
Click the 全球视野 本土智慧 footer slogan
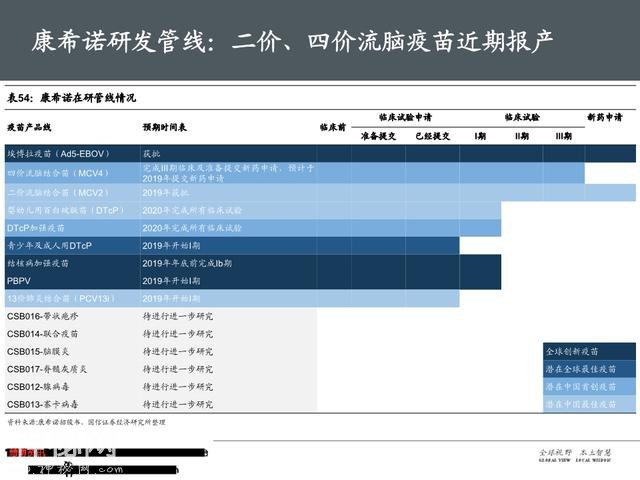point(575,453)
